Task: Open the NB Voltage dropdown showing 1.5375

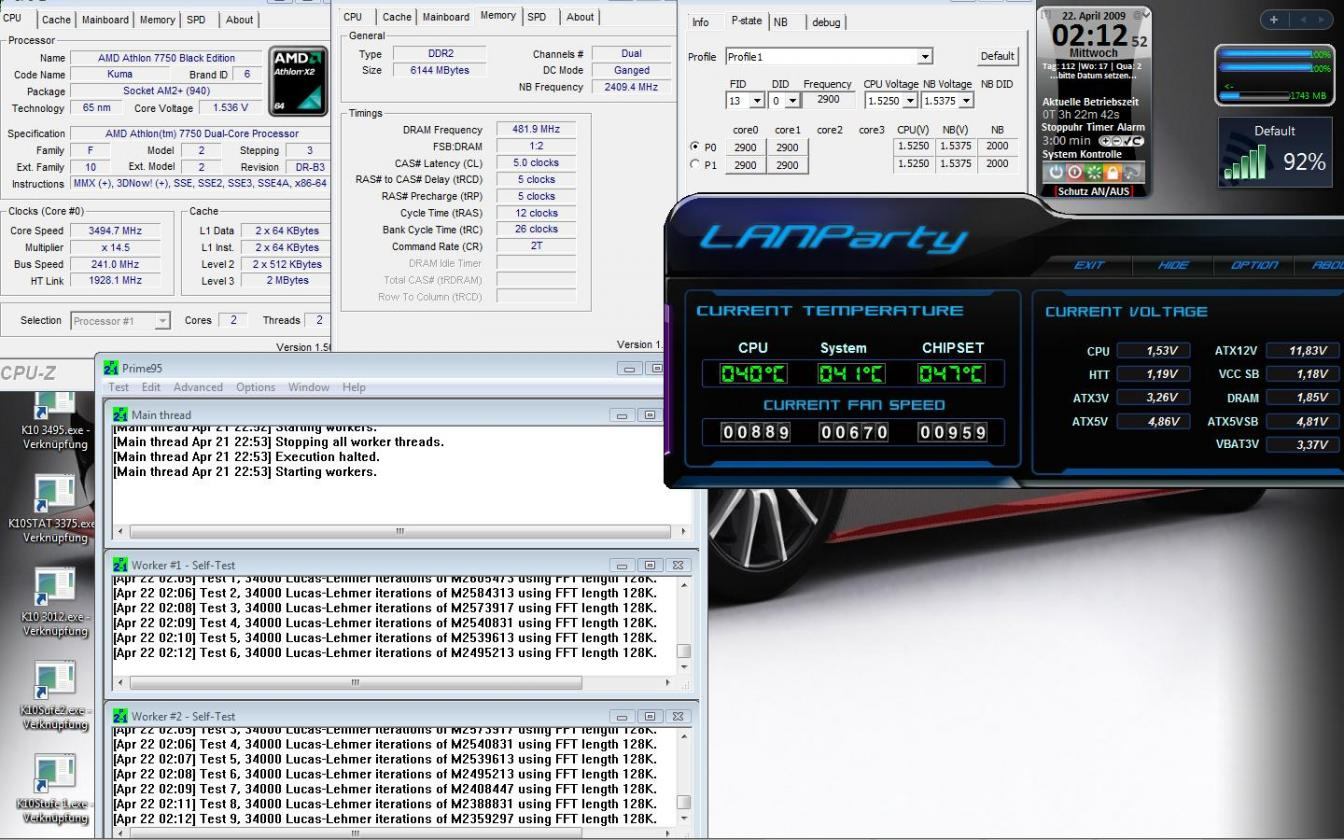Action: [966, 100]
